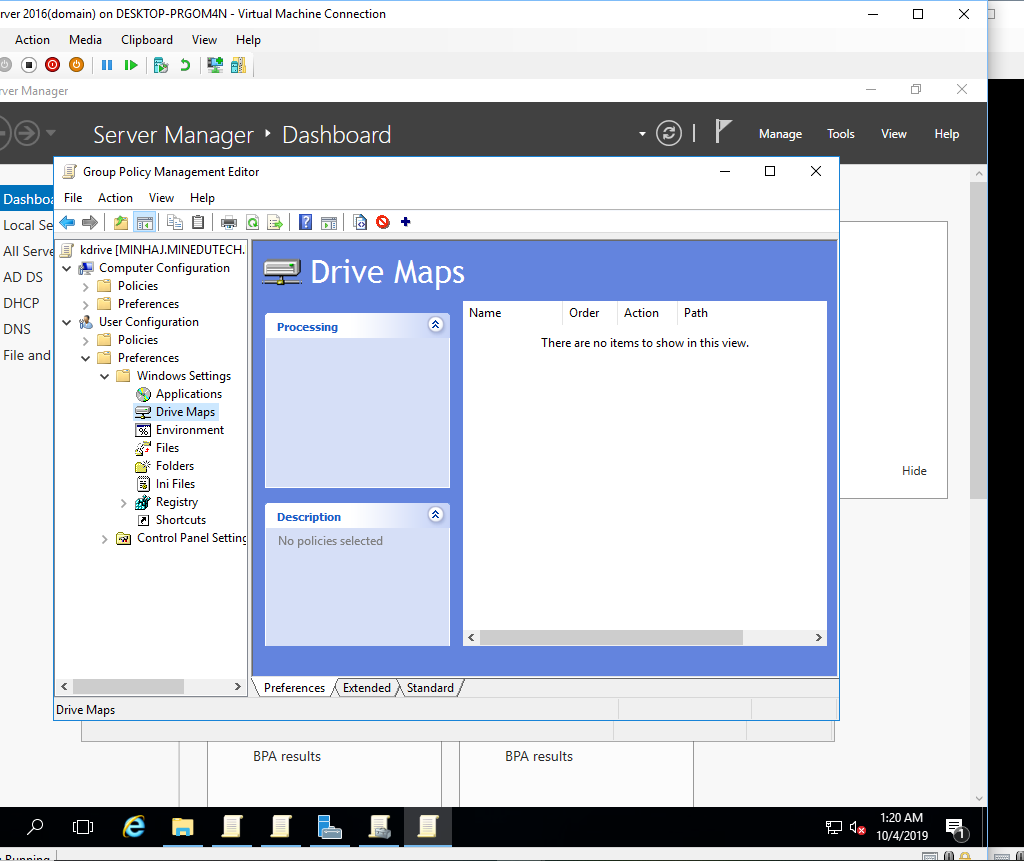
Task: Expand Policies under Computer Configuration
Action: click(x=86, y=287)
